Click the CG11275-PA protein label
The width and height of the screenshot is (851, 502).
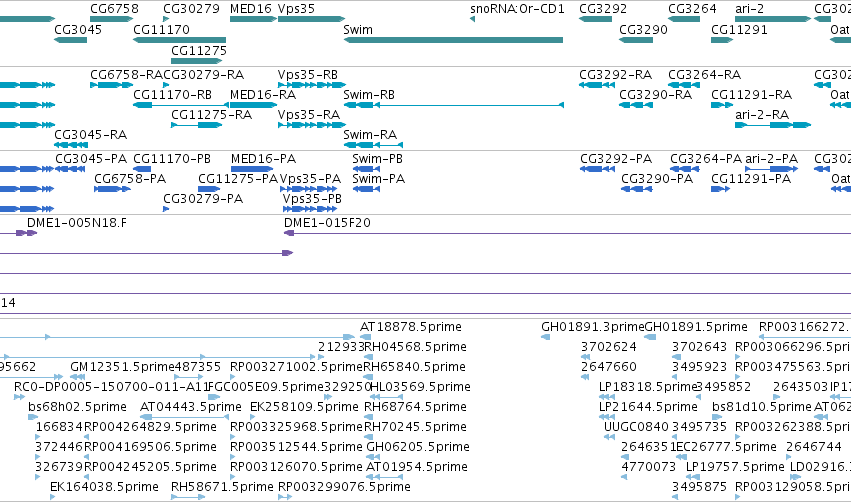pyautogui.click(x=238, y=179)
